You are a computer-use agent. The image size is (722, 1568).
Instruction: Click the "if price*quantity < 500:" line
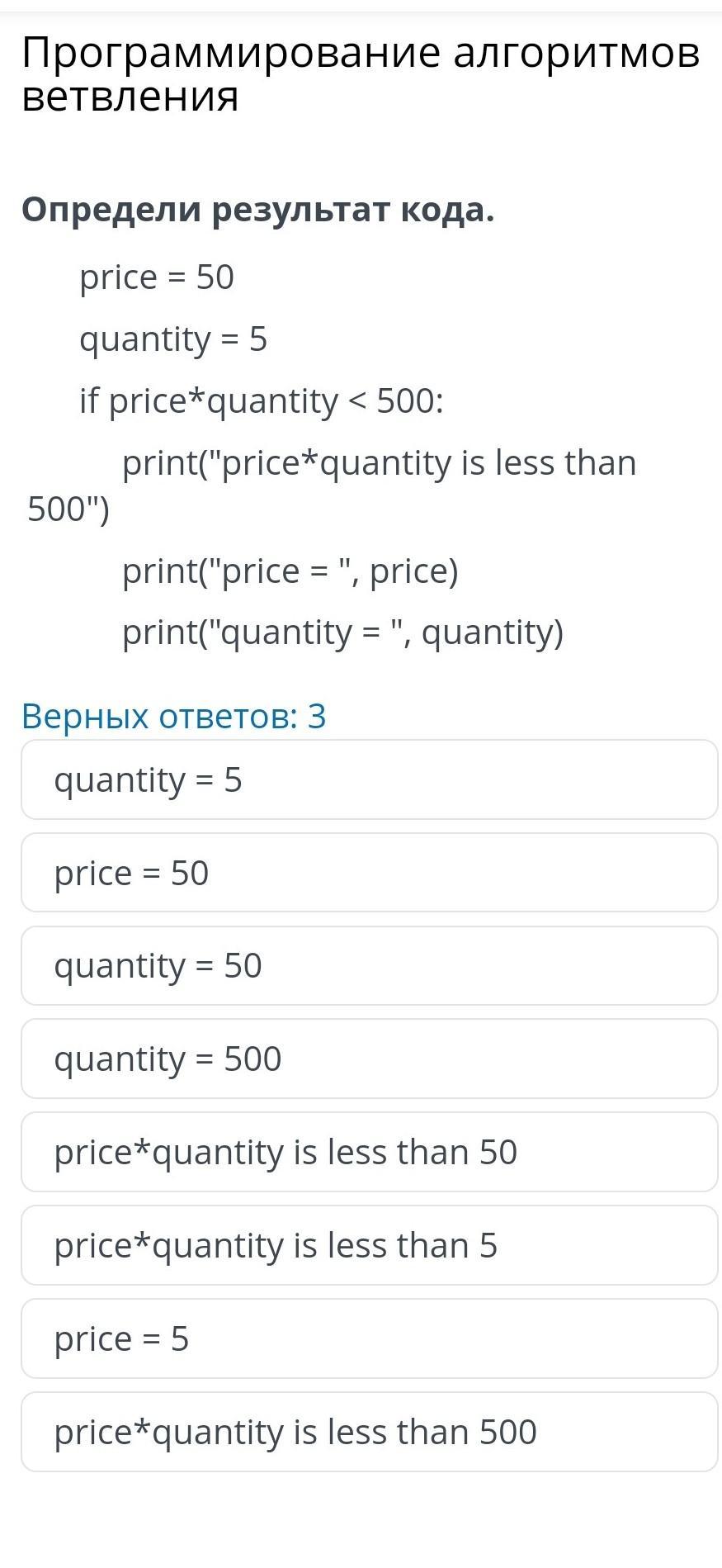(262, 401)
